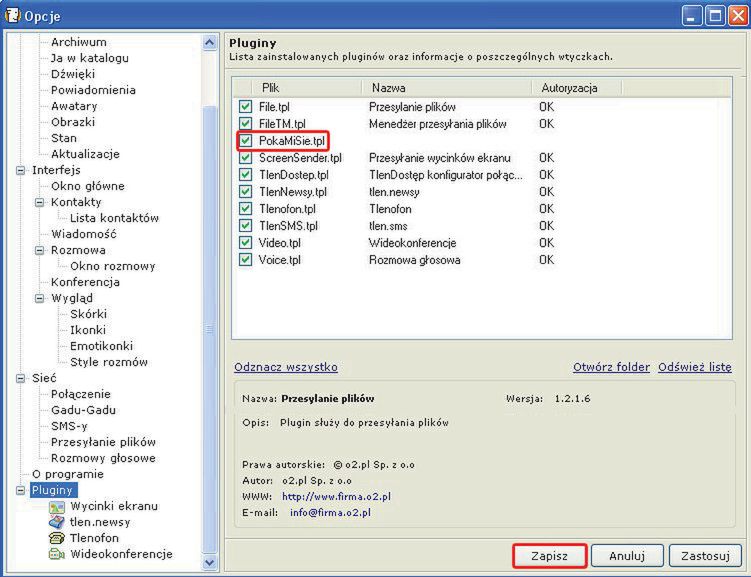Click the tree scrollbar down arrow

[x=209, y=562]
